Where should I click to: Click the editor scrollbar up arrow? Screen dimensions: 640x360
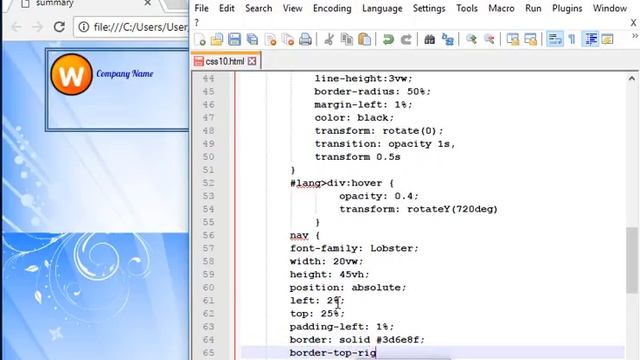631,78
